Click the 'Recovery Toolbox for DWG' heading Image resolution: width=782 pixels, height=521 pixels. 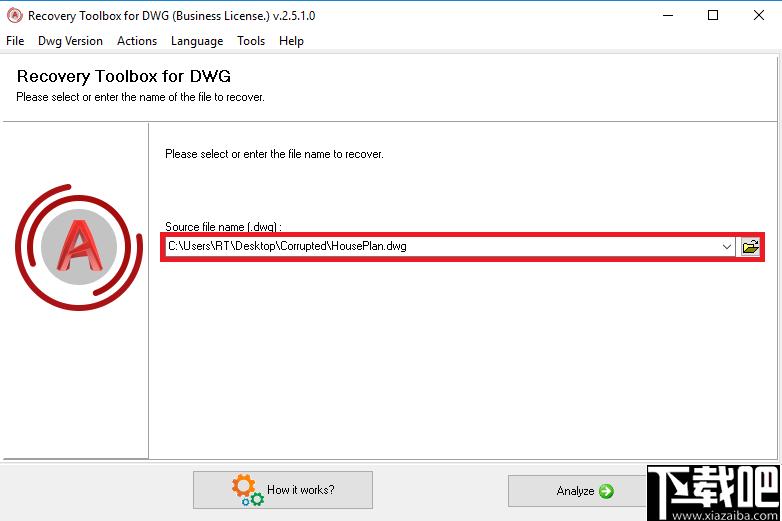pos(124,76)
